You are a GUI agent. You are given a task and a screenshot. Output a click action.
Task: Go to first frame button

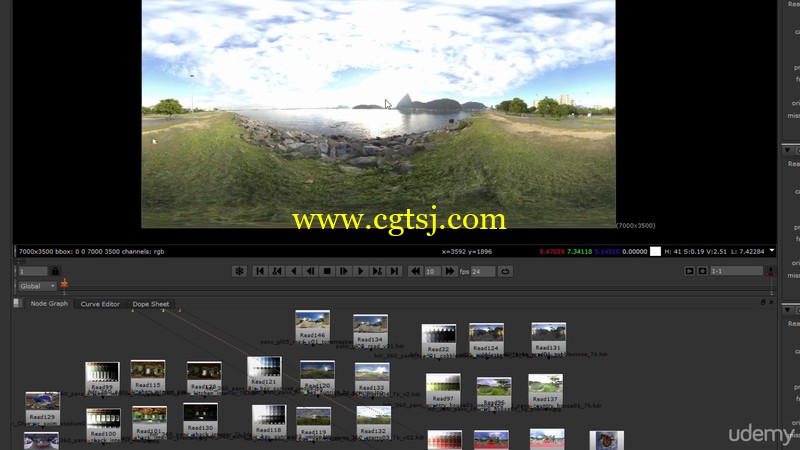point(260,271)
